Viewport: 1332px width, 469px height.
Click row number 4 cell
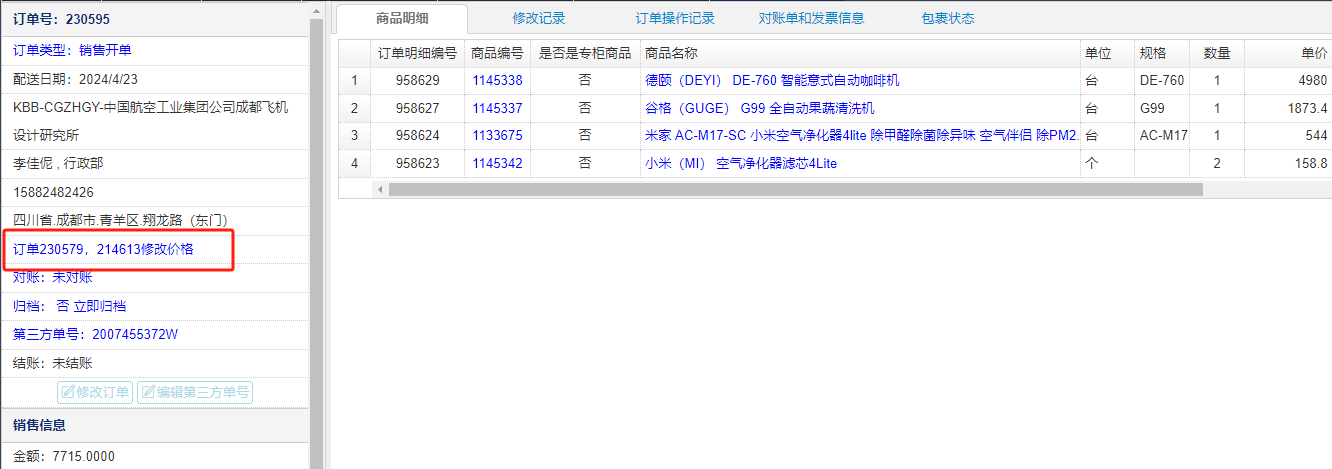click(354, 163)
